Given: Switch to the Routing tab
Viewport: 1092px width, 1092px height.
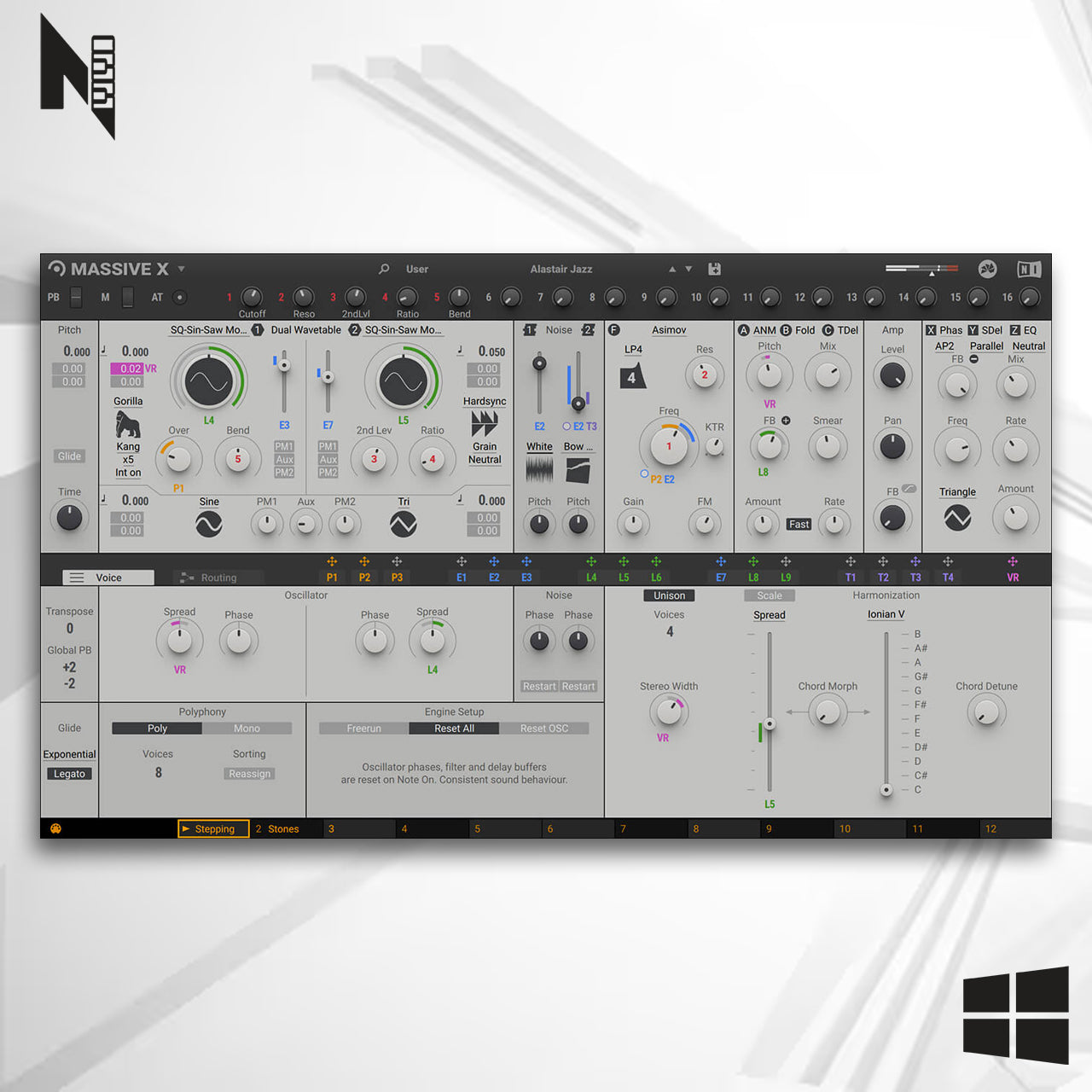Looking at the screenshot, I should 218,578.
